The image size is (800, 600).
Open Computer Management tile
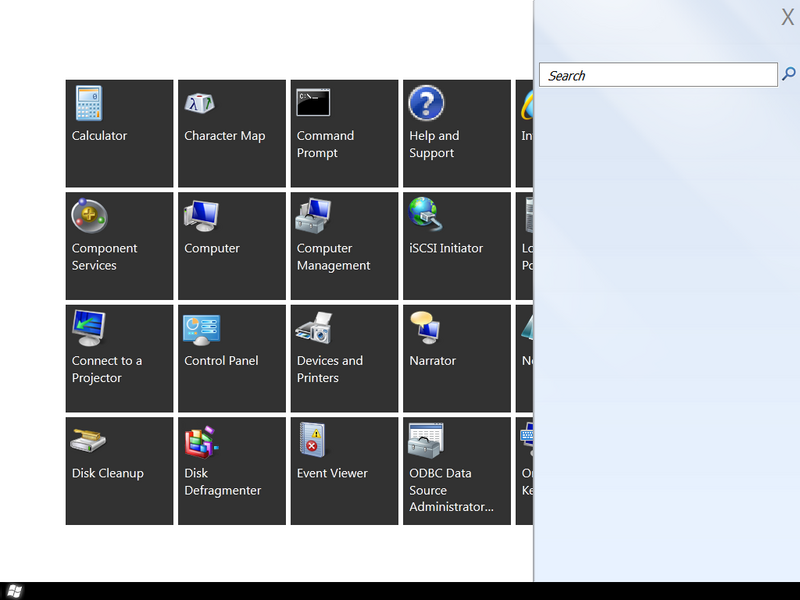click(344, 246)
